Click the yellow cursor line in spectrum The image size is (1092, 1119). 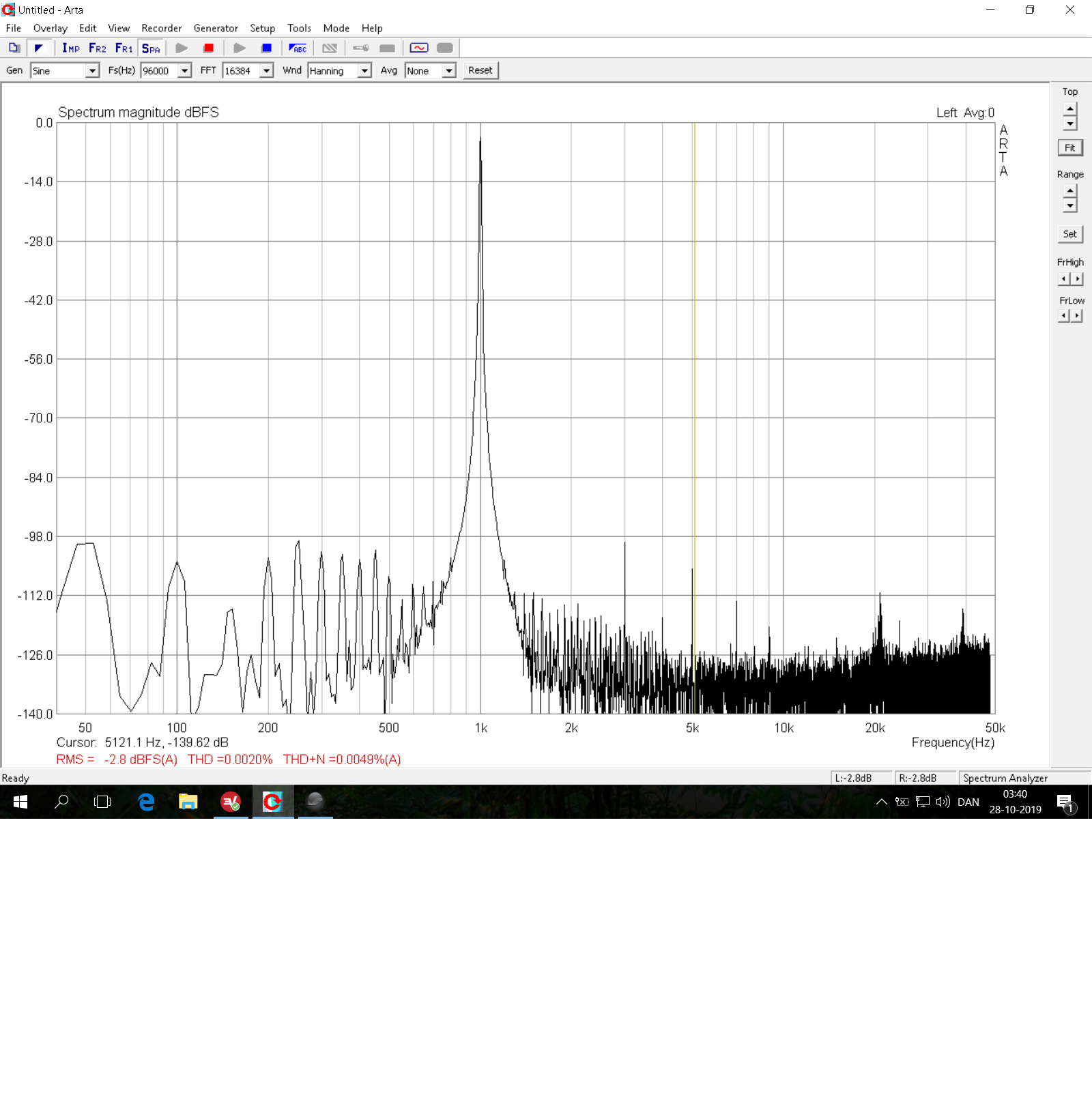[x=695, y=418]
